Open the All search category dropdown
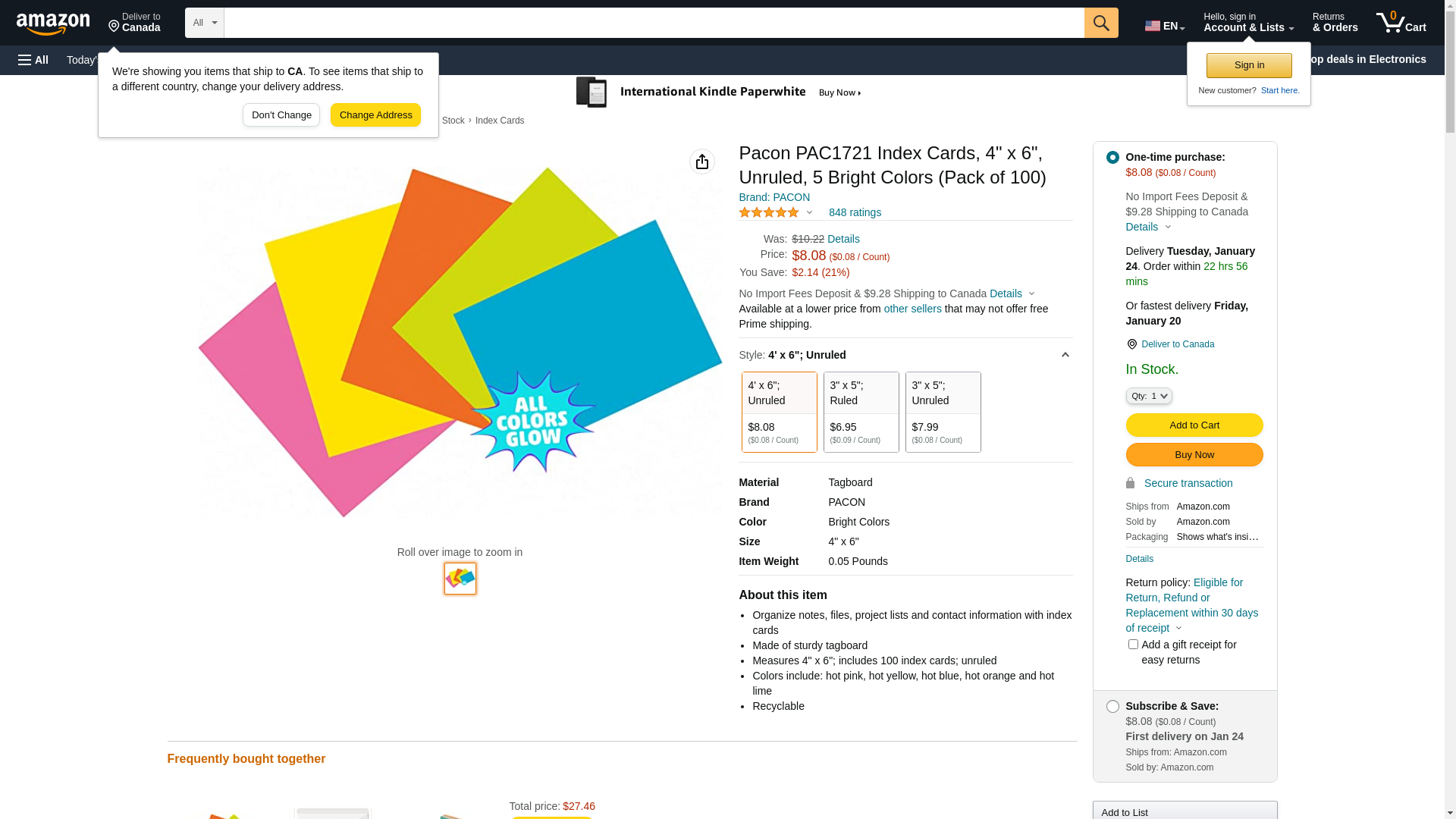The image size is (1456, 819). (205, 23)
